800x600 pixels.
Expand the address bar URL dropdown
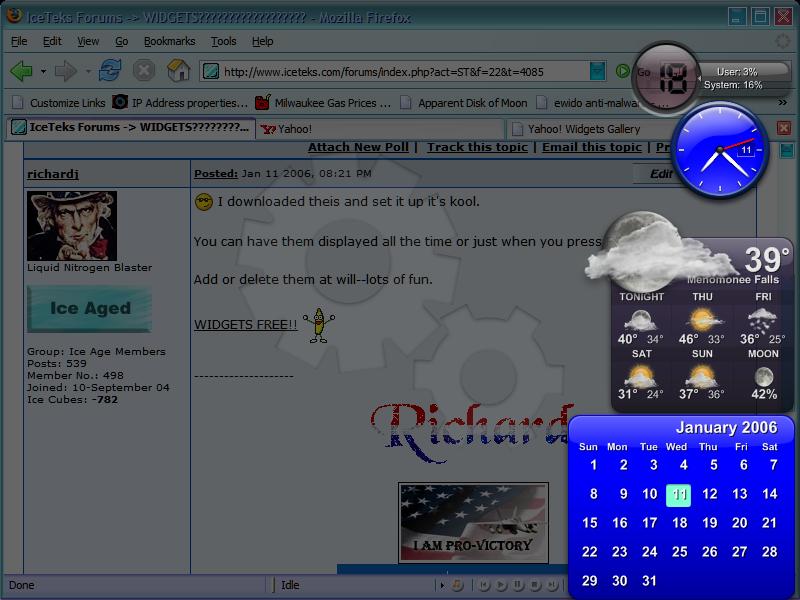point(597,71)
